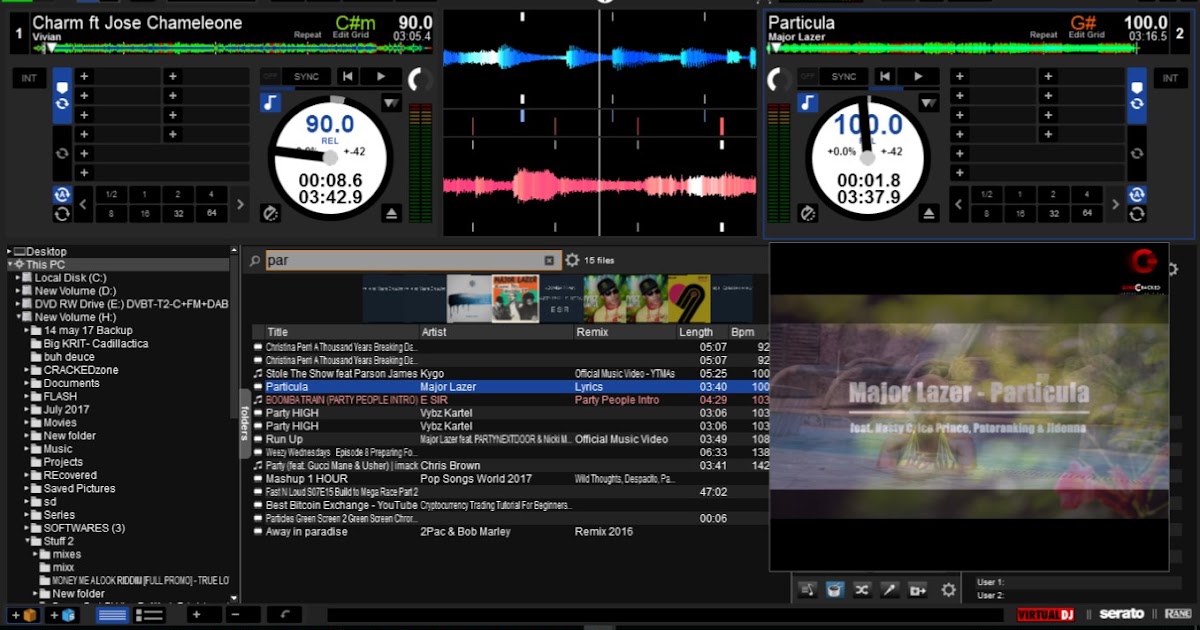Open video panel settings gear icon
Screen dimensions: 1200x630
click(x=949, y=590)
